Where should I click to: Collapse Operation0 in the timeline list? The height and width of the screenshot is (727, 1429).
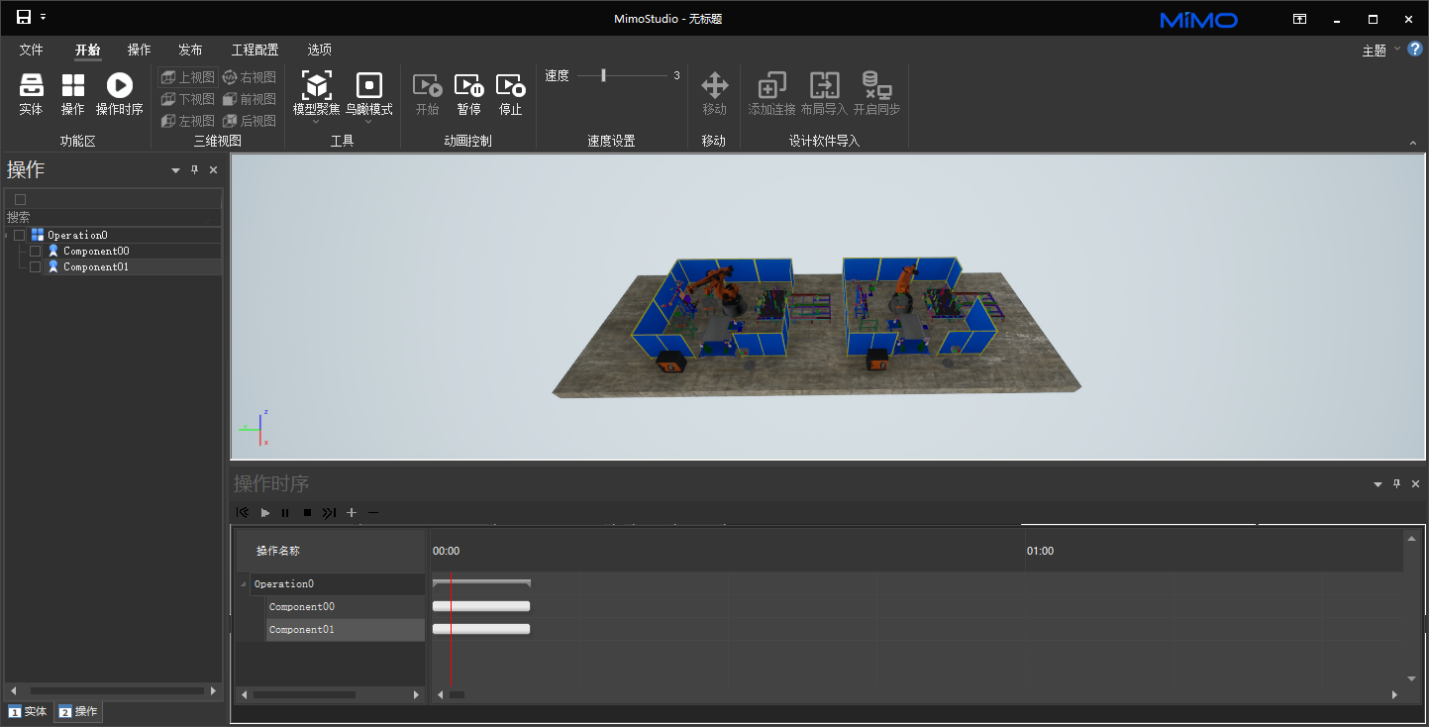pos(243,584)
